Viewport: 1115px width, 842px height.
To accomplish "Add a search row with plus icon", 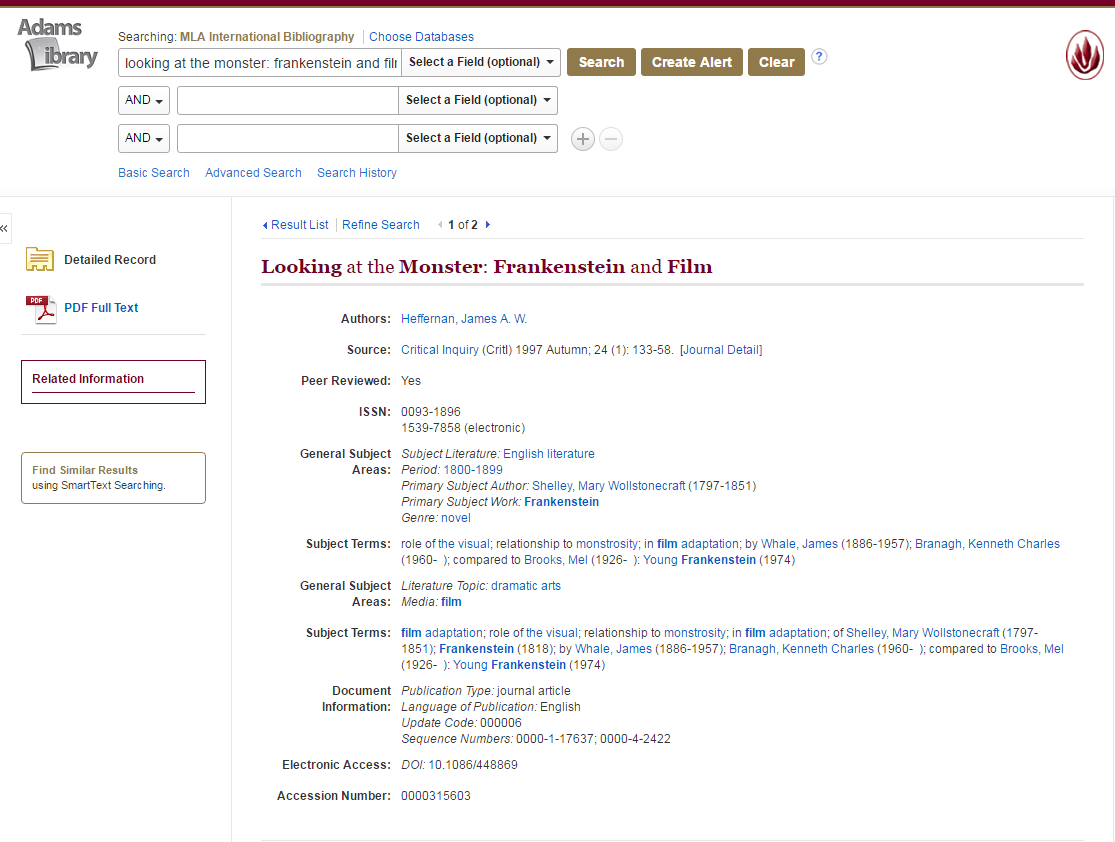I will 582,139.
